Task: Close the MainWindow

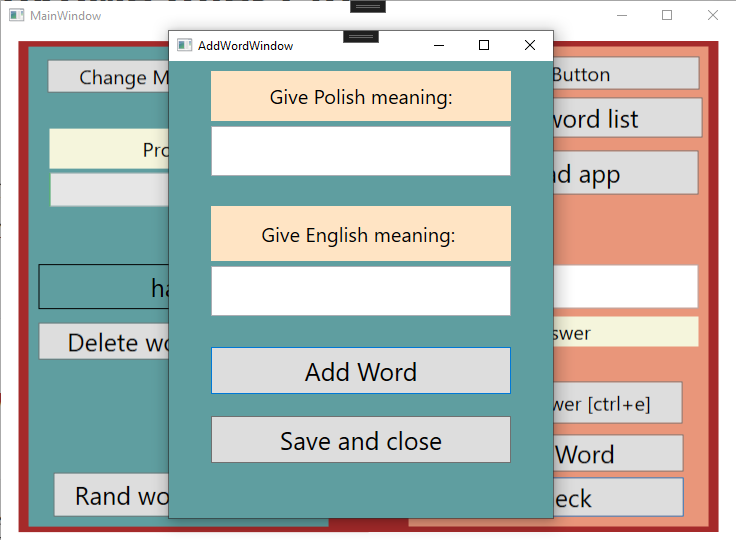Action: 713,15
